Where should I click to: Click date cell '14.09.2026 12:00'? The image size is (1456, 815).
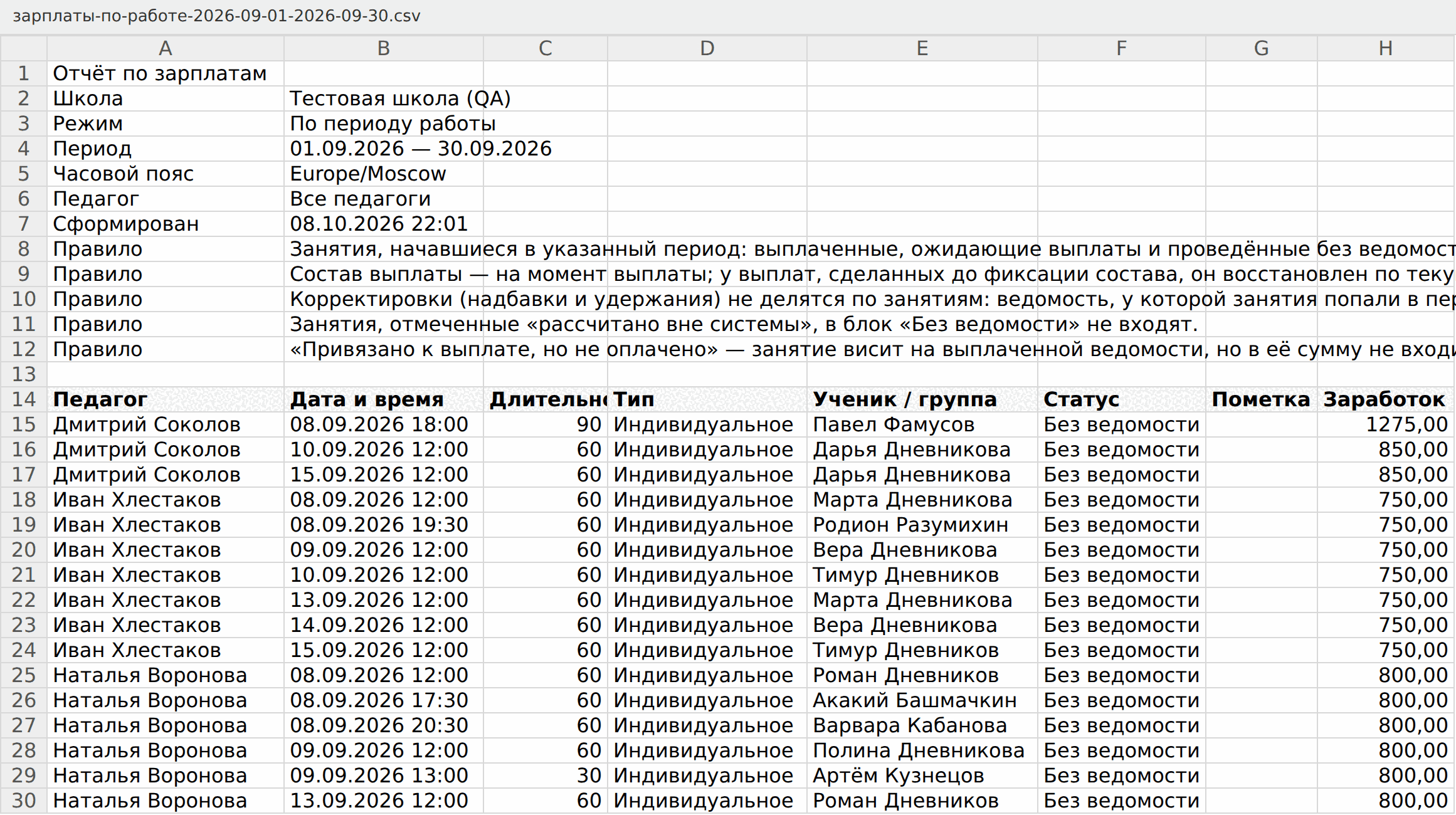pyautogui.click(x=384, y=625)
